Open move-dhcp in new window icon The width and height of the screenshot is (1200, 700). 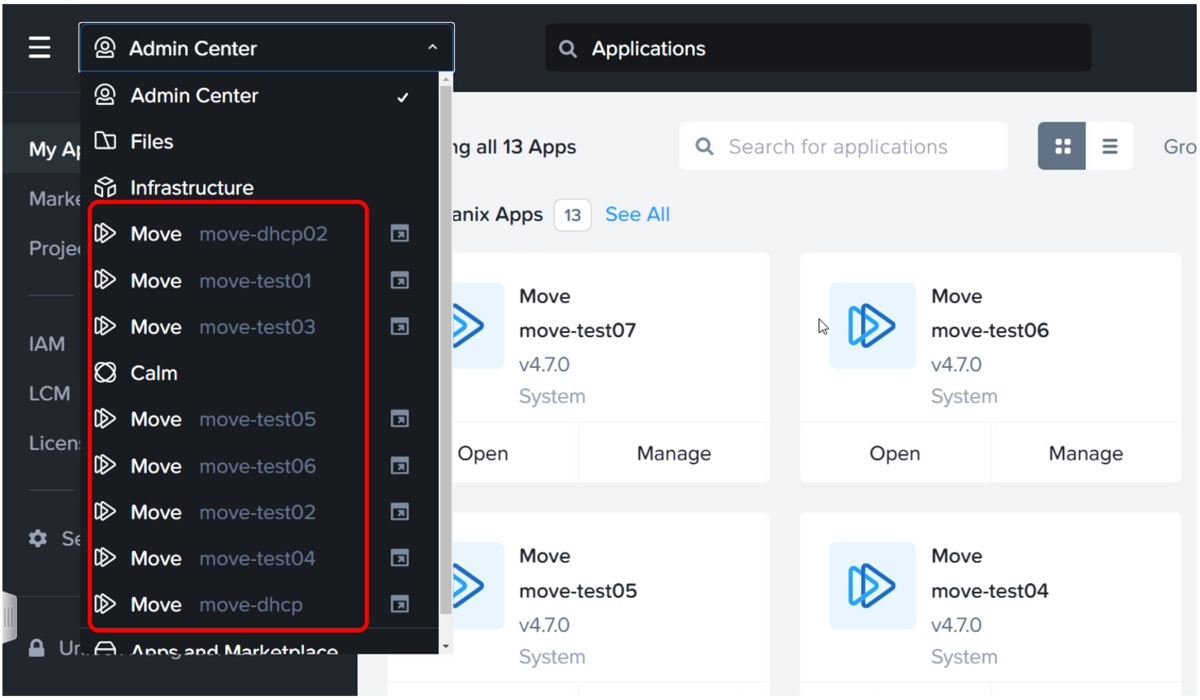(x=399, y=604)
